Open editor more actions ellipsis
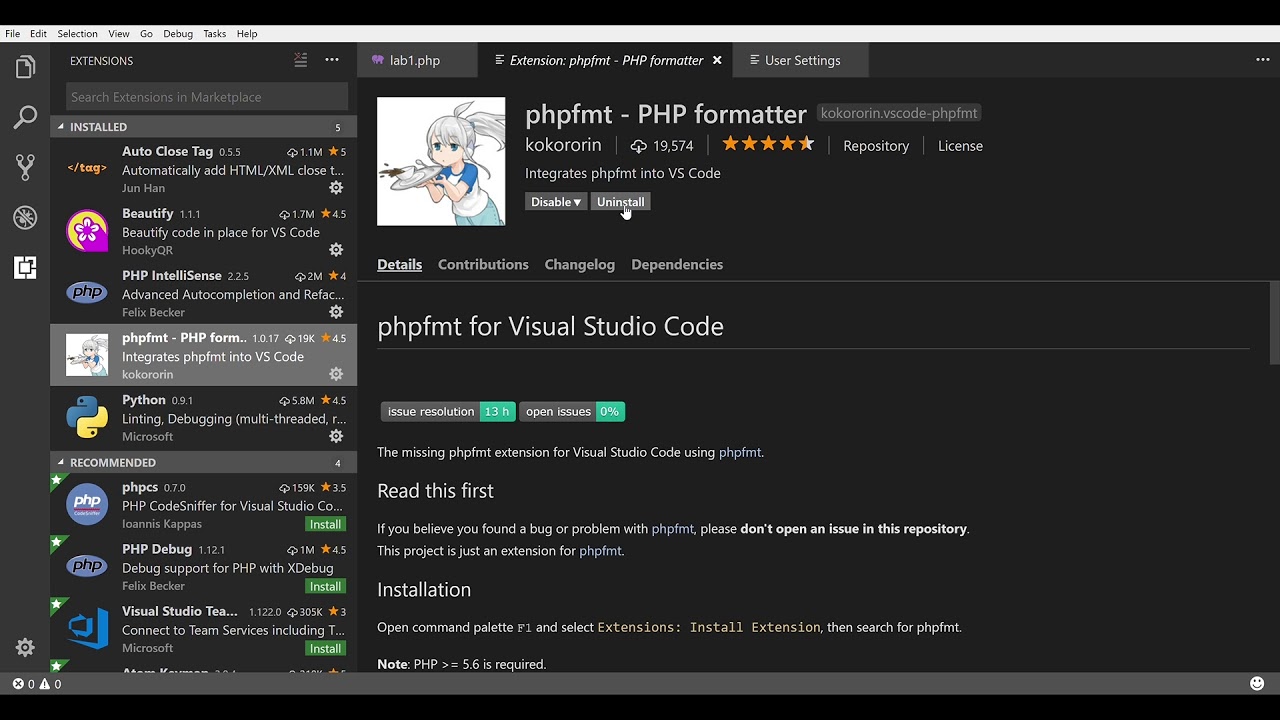Viewport: 1280px width, 720px height. click(1262, 60)
